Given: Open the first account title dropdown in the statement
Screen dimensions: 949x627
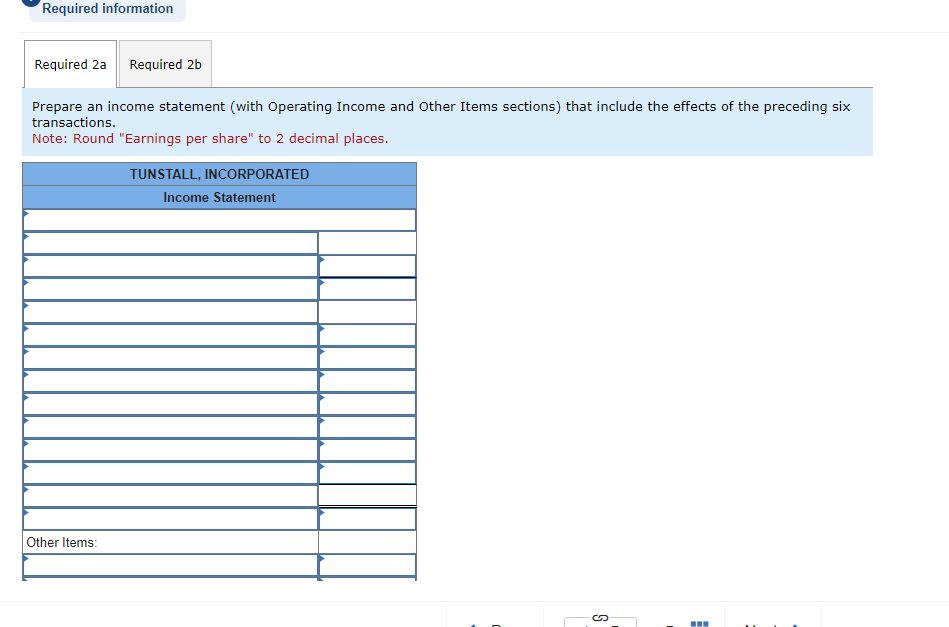Looking at the screenshot, I should coord(25,219).
